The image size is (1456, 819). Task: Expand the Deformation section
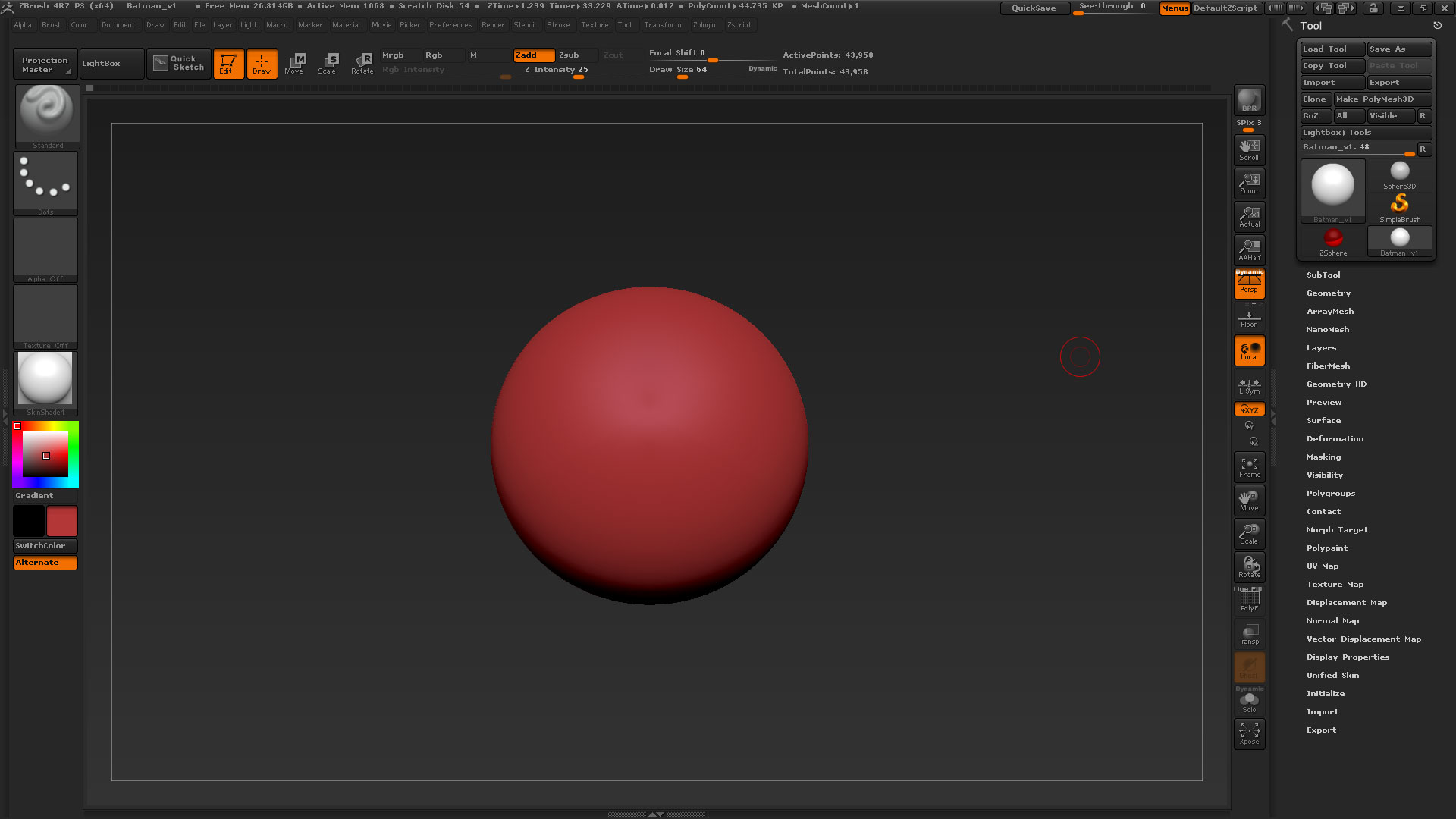[x=1335, y=439]
